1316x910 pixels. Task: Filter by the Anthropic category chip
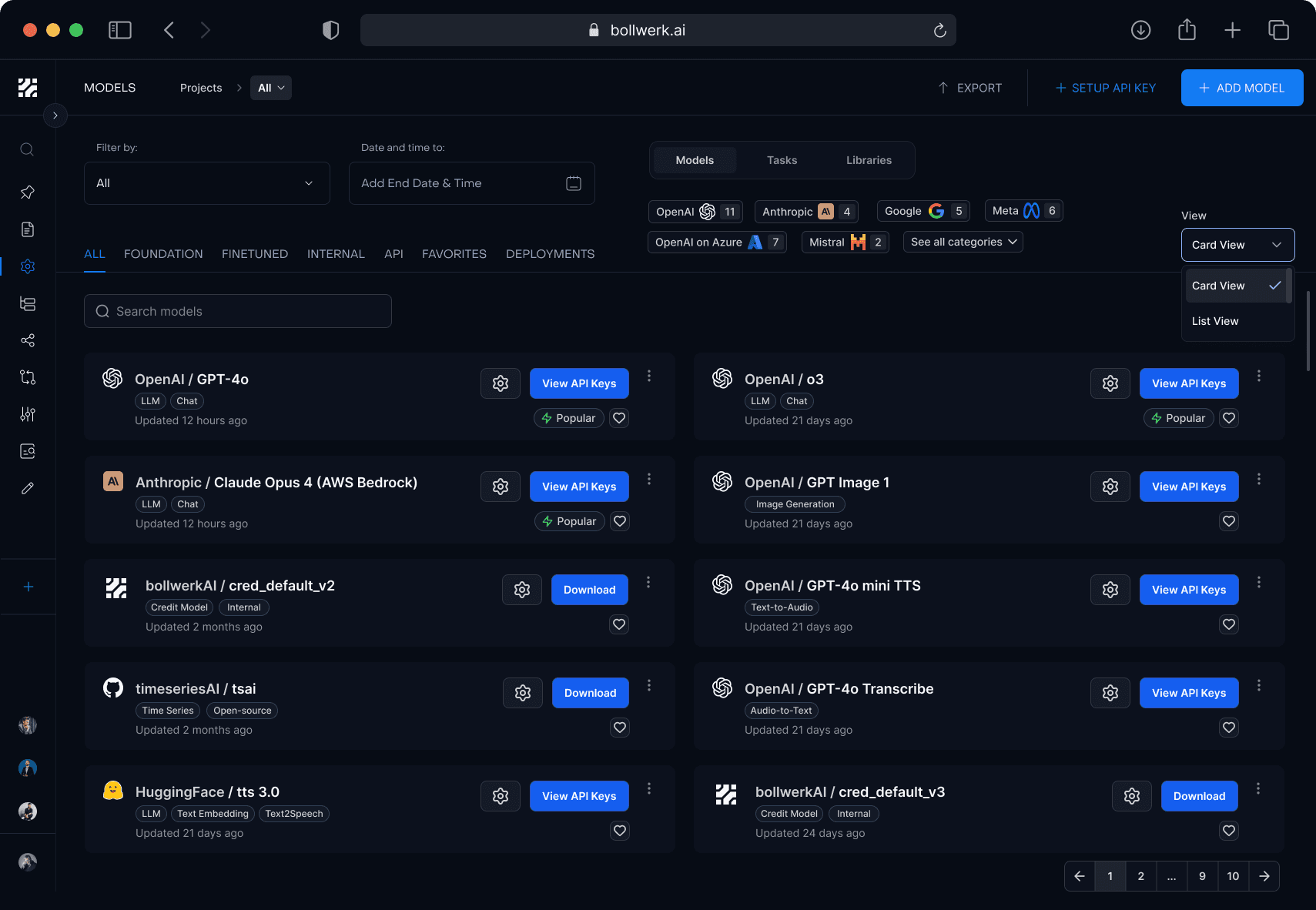click(x=806, y=211)
